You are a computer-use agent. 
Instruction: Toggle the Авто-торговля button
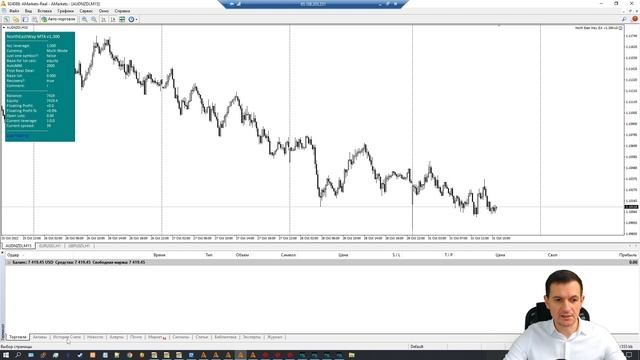point(58,19)
